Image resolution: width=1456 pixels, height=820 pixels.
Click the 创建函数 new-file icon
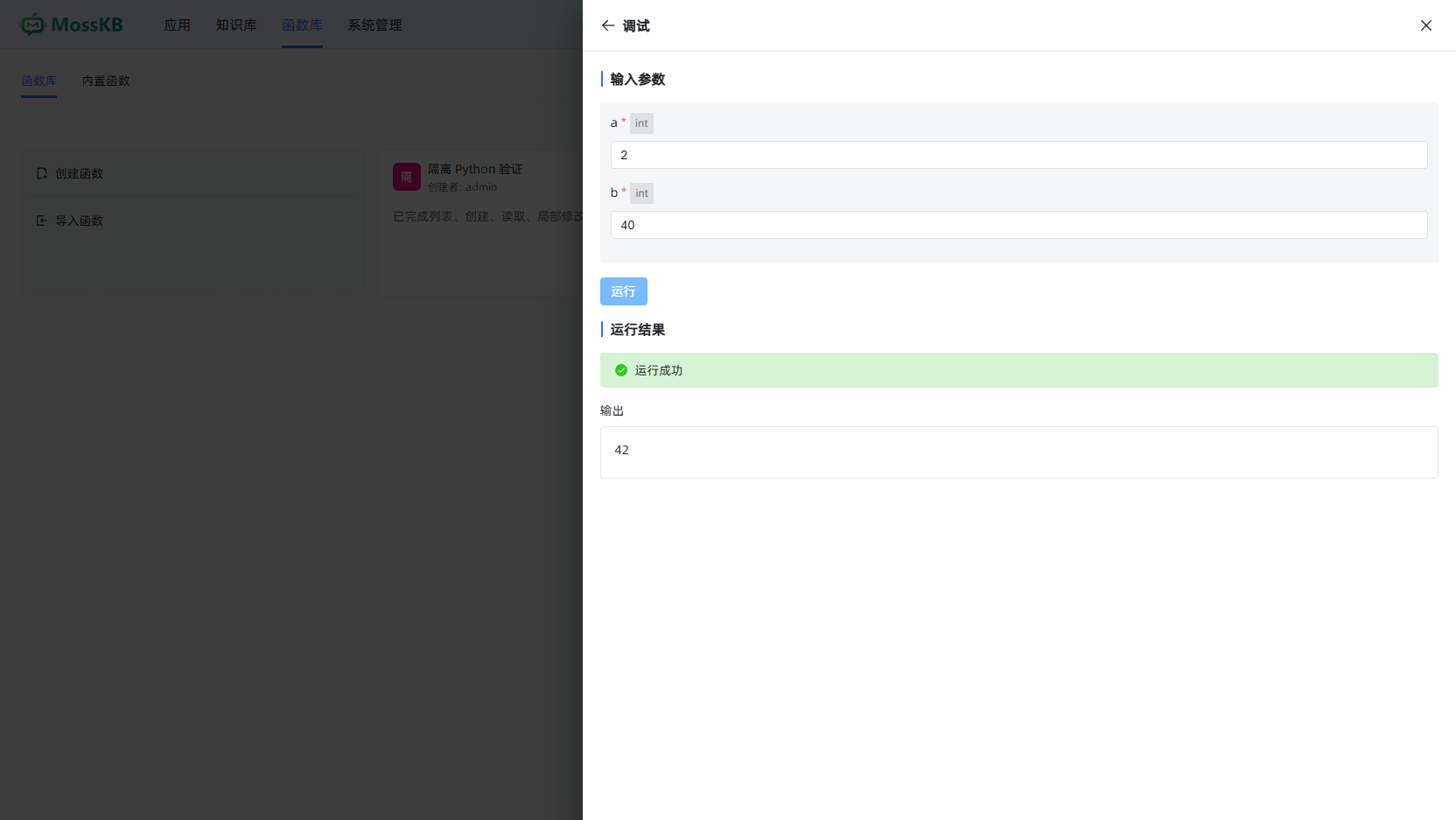42,173
